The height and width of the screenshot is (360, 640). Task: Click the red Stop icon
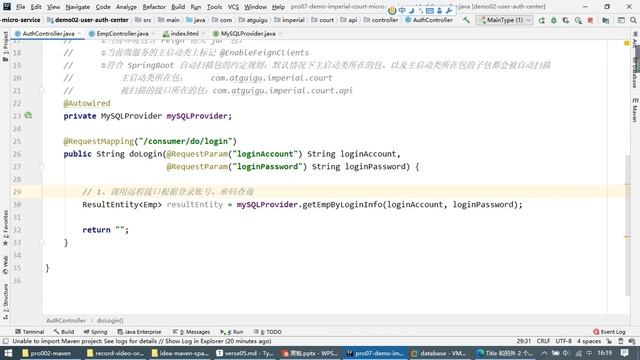tap(590, 20)
